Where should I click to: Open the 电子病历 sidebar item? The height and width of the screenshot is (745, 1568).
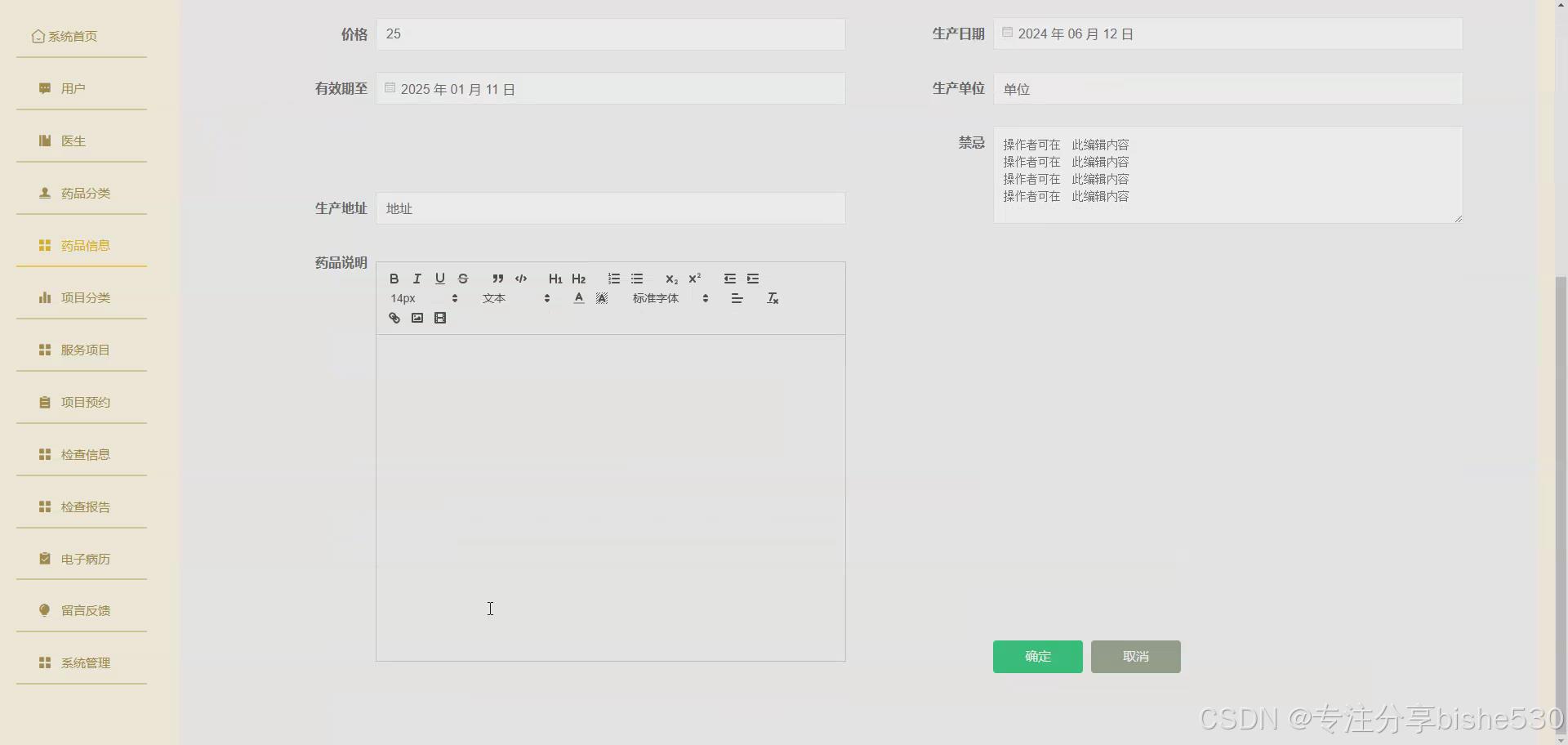coord(82,559)
